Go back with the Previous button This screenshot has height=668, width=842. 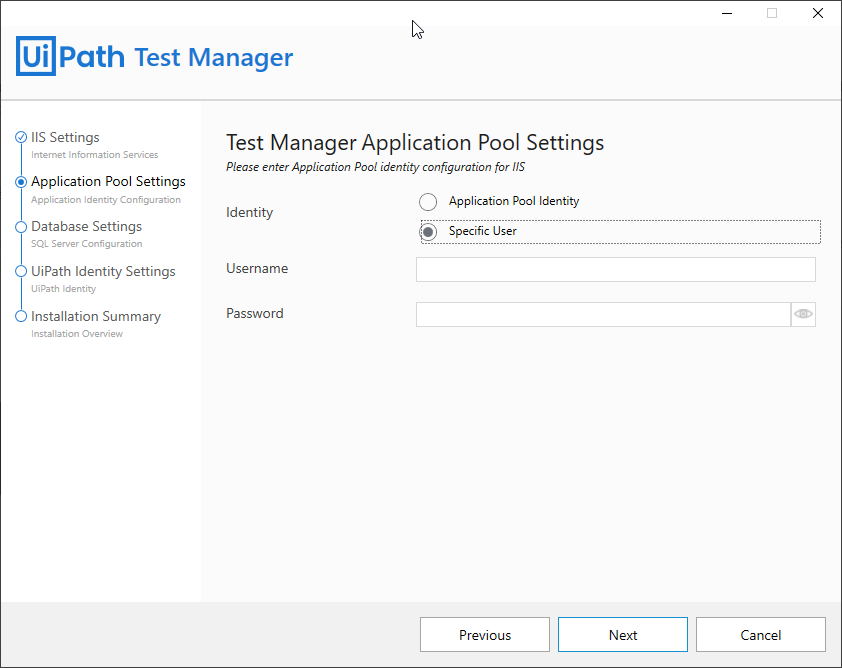click(x=485, y=635)
